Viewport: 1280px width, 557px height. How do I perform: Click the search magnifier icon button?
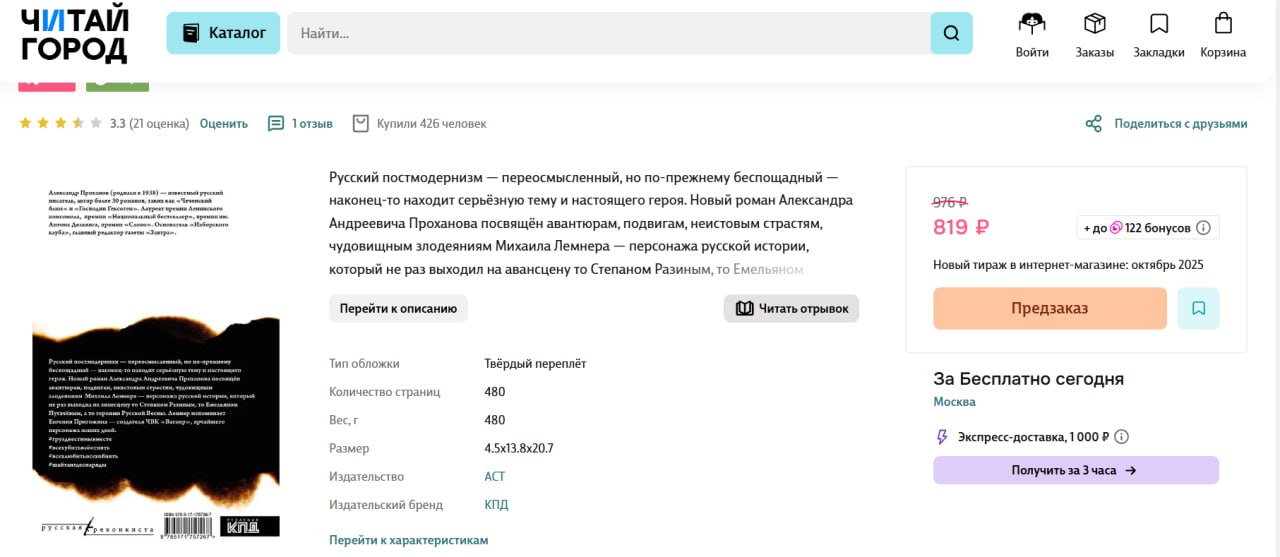click(x=951, y=33)
